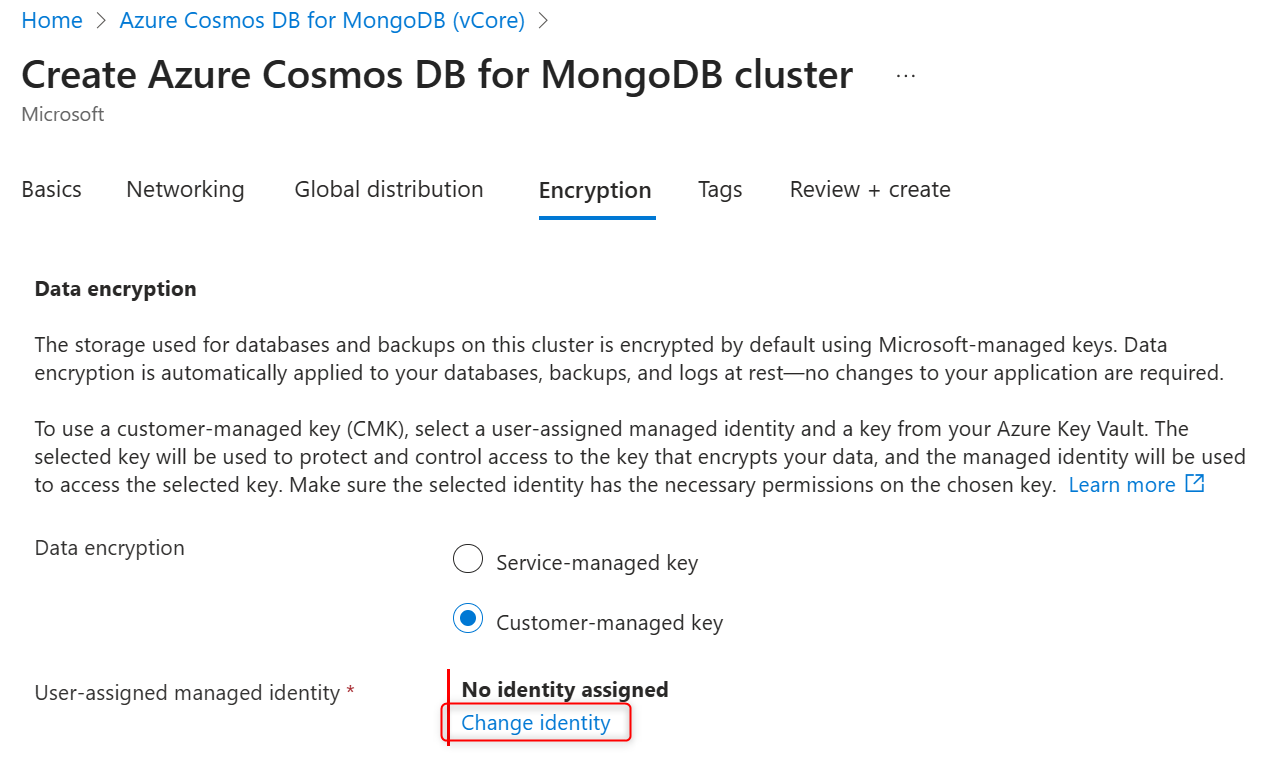Click the chevron after the Cosmos DB breadcrumb

(544, 21)
